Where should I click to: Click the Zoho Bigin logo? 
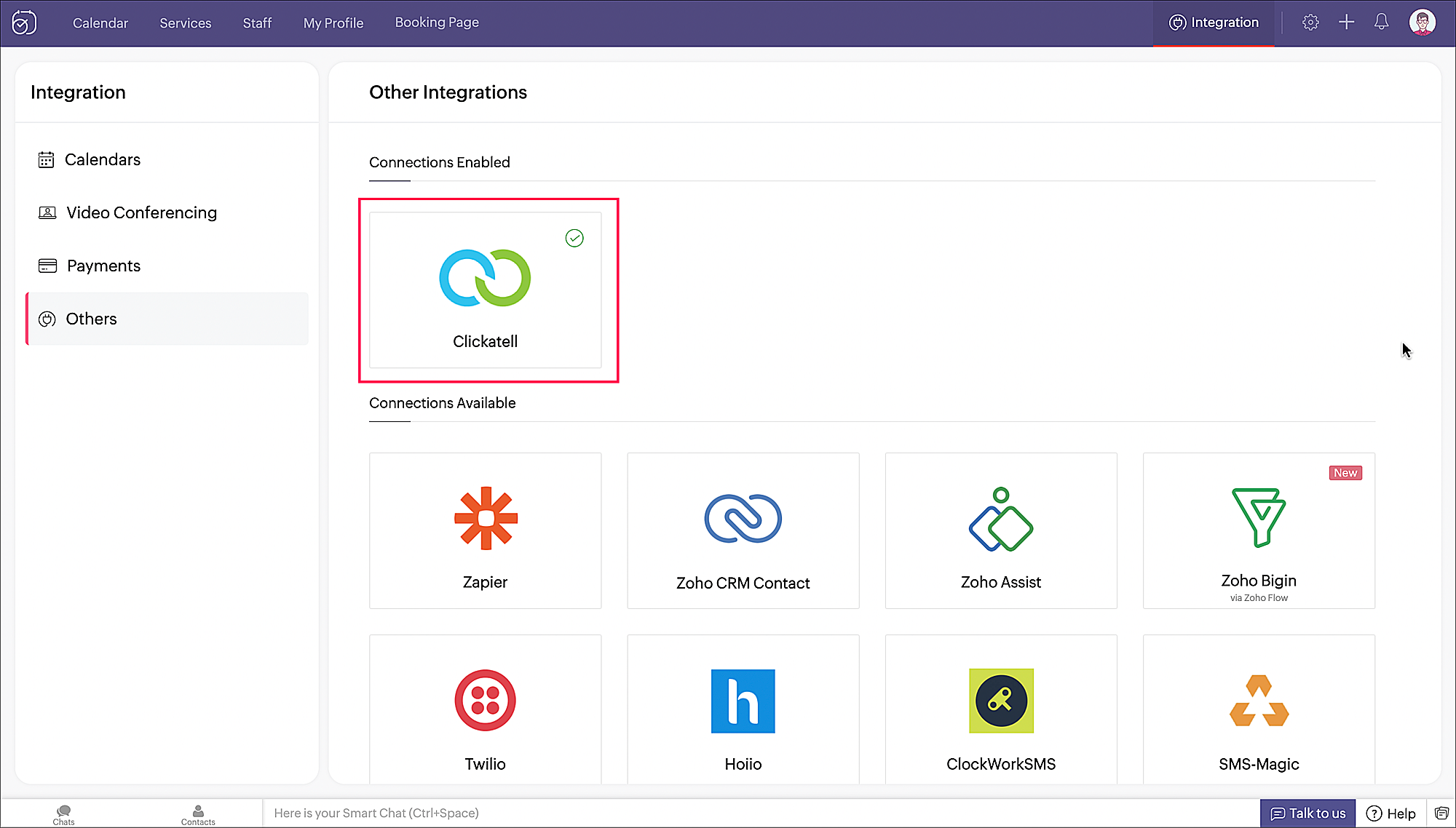coord(1259,517)
